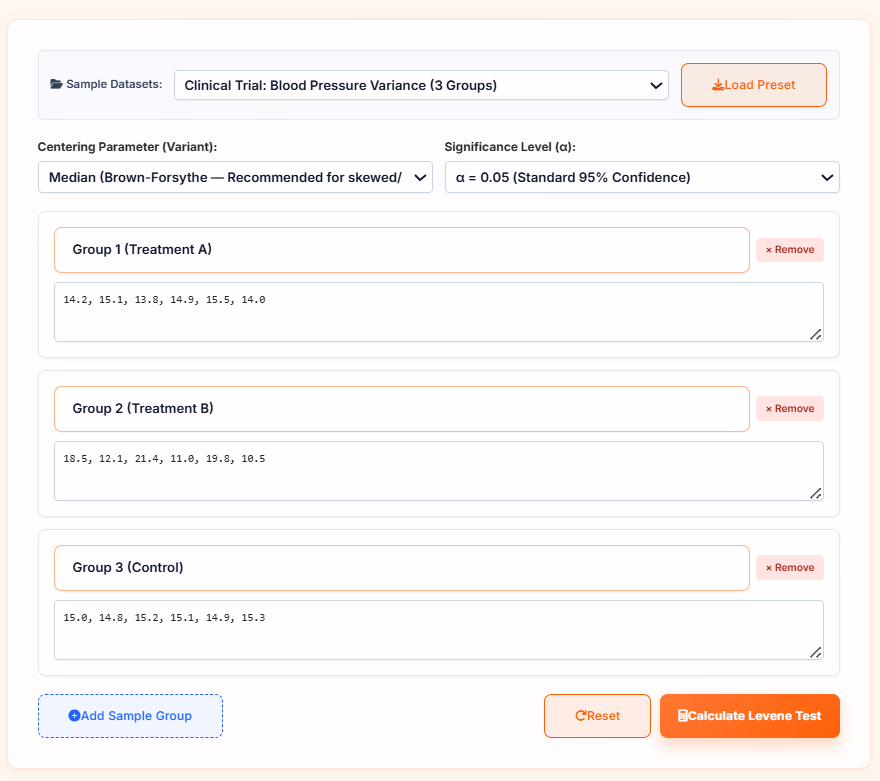Focus the Group 3 data textarea starting 15.0
Image resolution: width=880 pixels, height=781 pixels.
coord(439,630)
